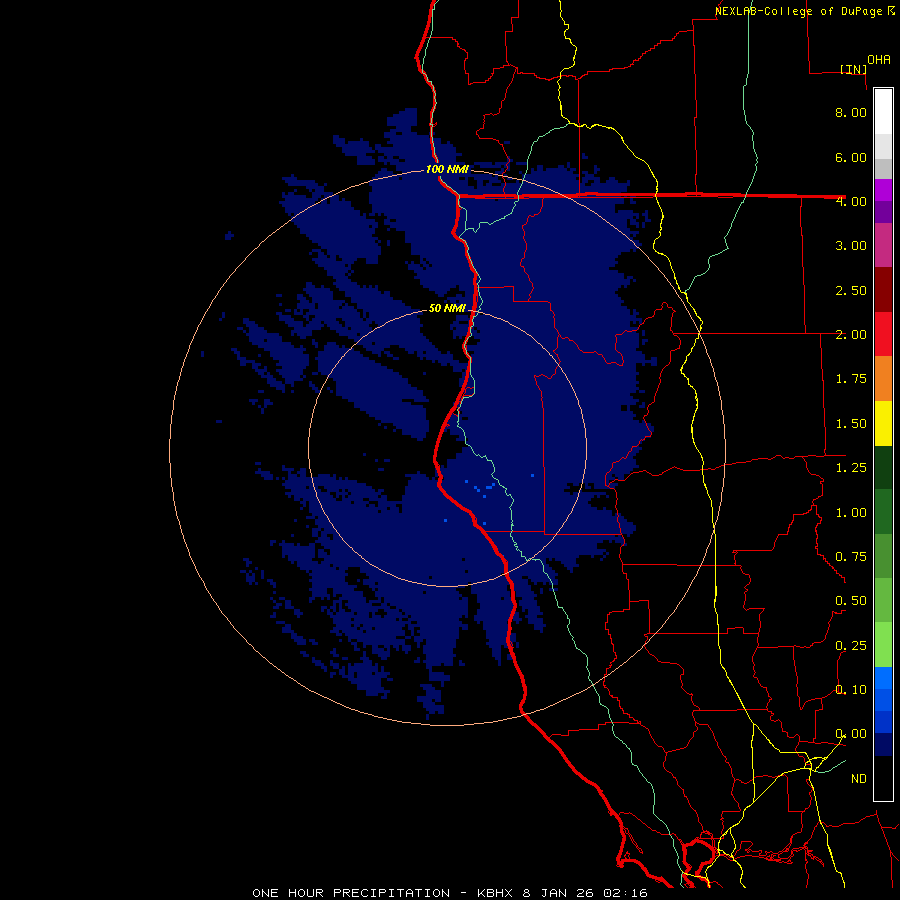Screen dimensions: 900x900
Task: Click the 0.00 legend value
Action: click(x=851, y=734)
